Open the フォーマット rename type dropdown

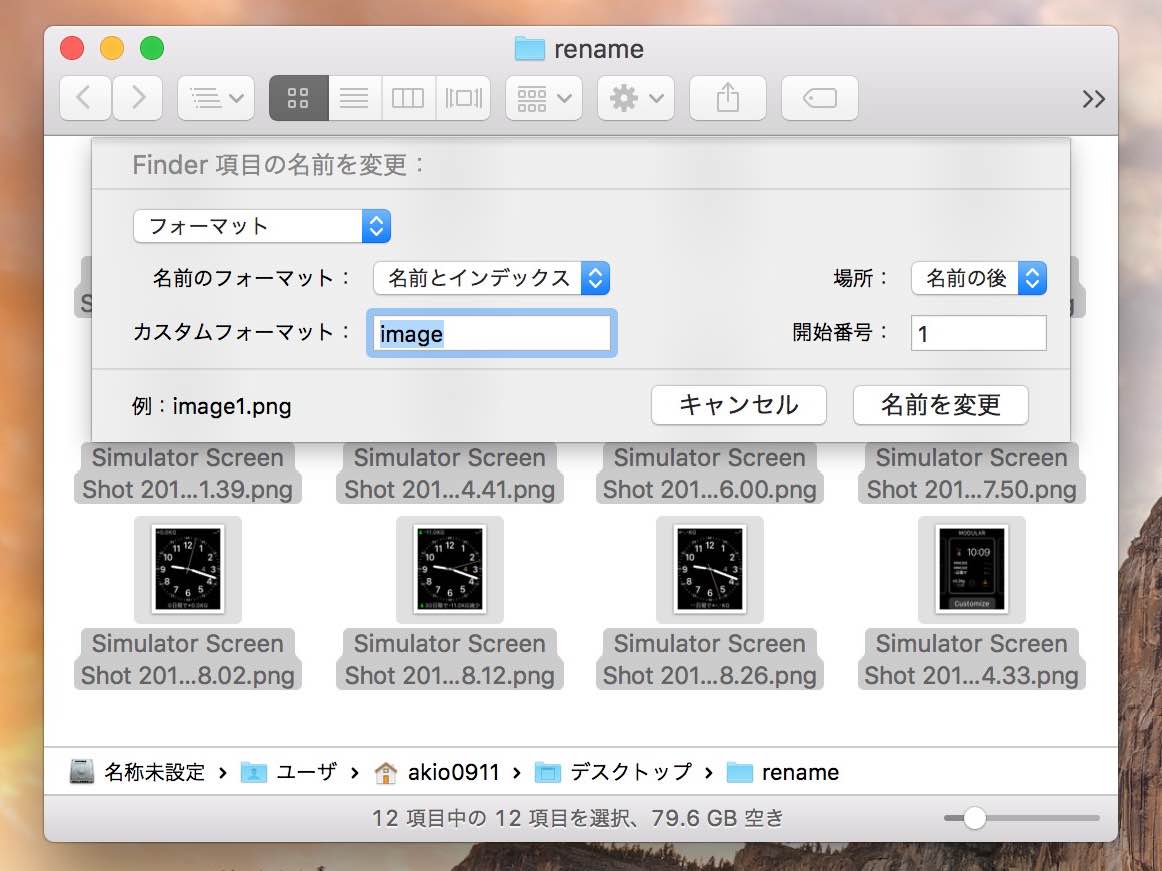point(262,226)
